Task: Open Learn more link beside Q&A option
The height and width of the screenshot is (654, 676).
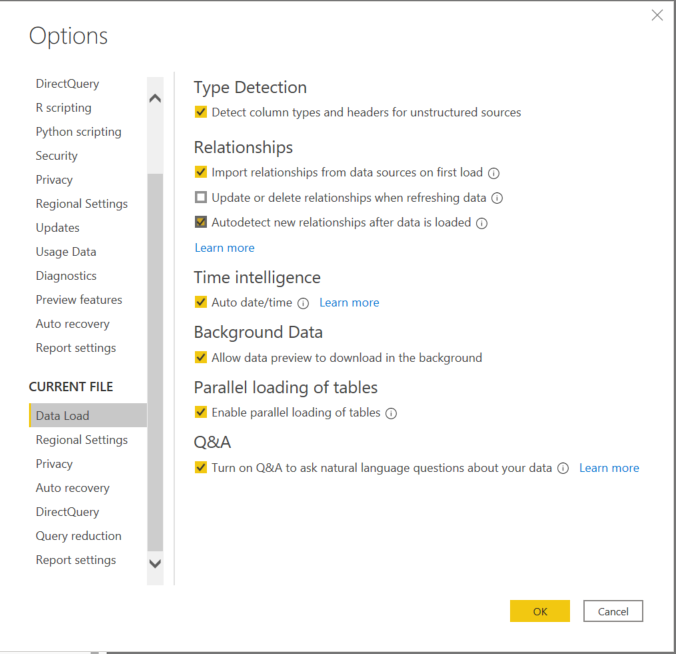Action: pos(609,468)
